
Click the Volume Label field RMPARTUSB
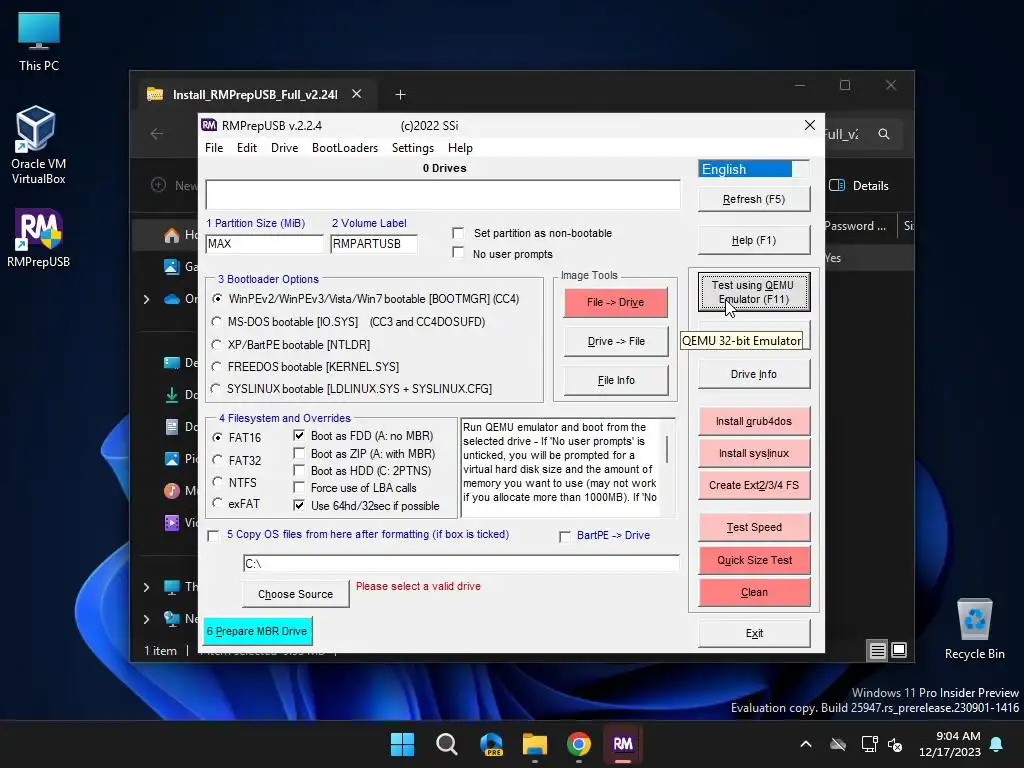(x=374, y=244)
